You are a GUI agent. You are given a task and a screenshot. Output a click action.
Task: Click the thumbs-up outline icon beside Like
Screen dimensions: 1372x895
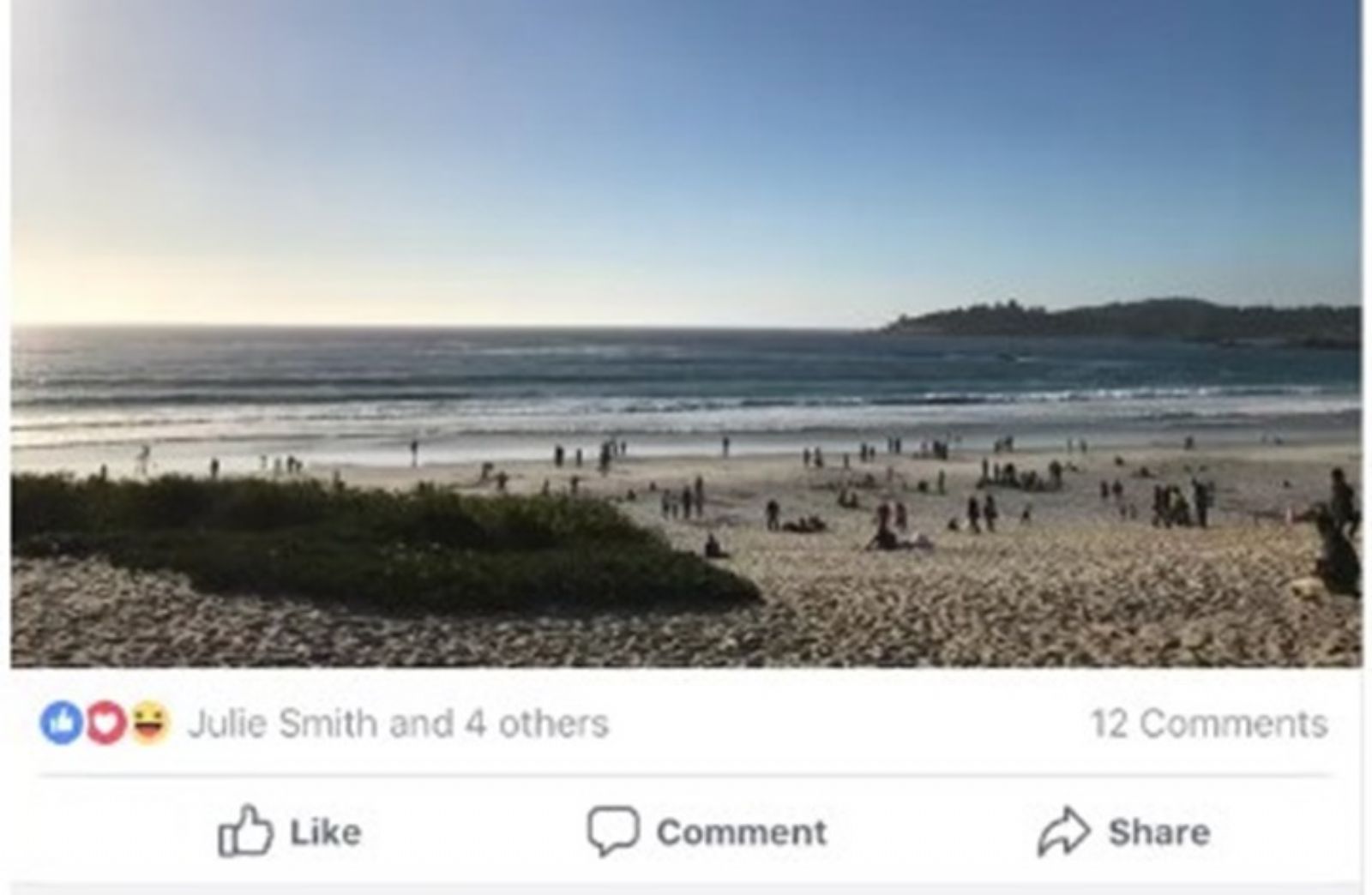(x=244, y=831)
